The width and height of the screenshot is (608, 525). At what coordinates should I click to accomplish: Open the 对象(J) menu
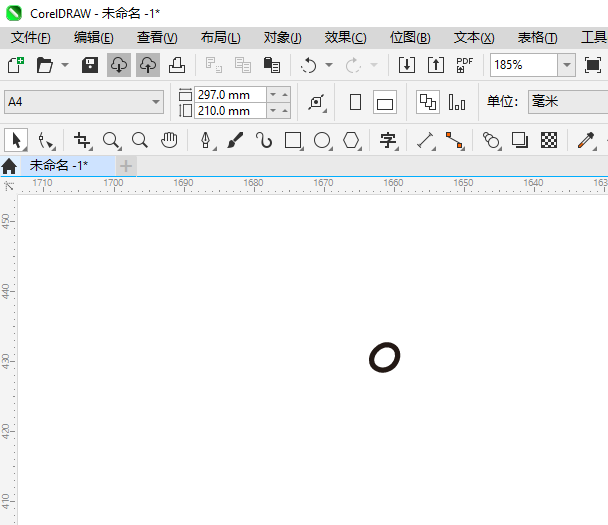[283, 38]
